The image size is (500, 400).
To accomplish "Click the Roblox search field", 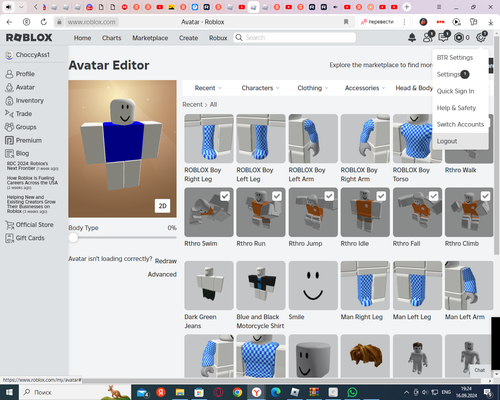I will coord(294,38).
